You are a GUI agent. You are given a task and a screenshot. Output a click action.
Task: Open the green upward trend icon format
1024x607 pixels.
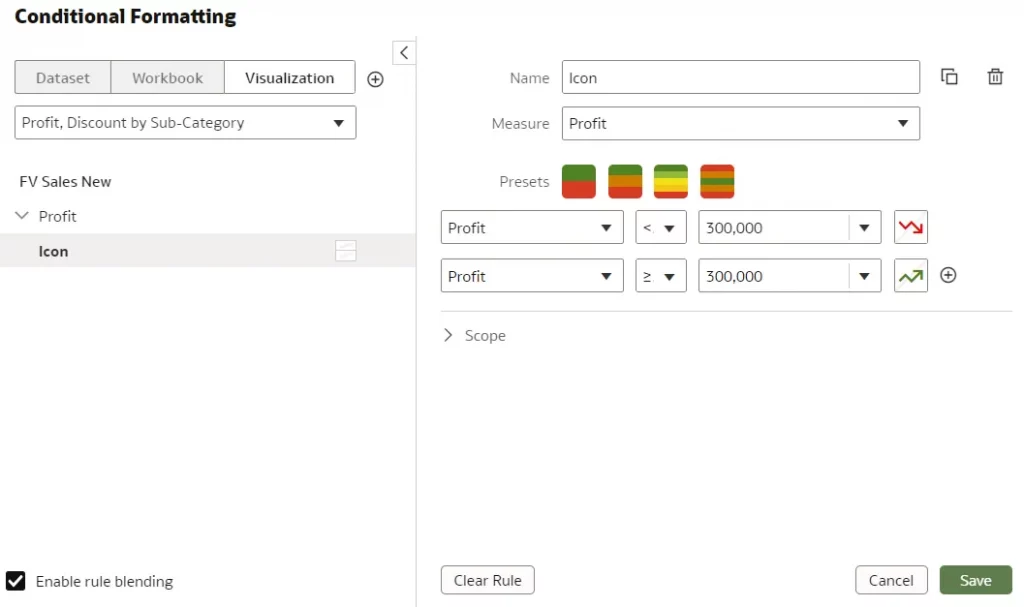pos(910,276)
